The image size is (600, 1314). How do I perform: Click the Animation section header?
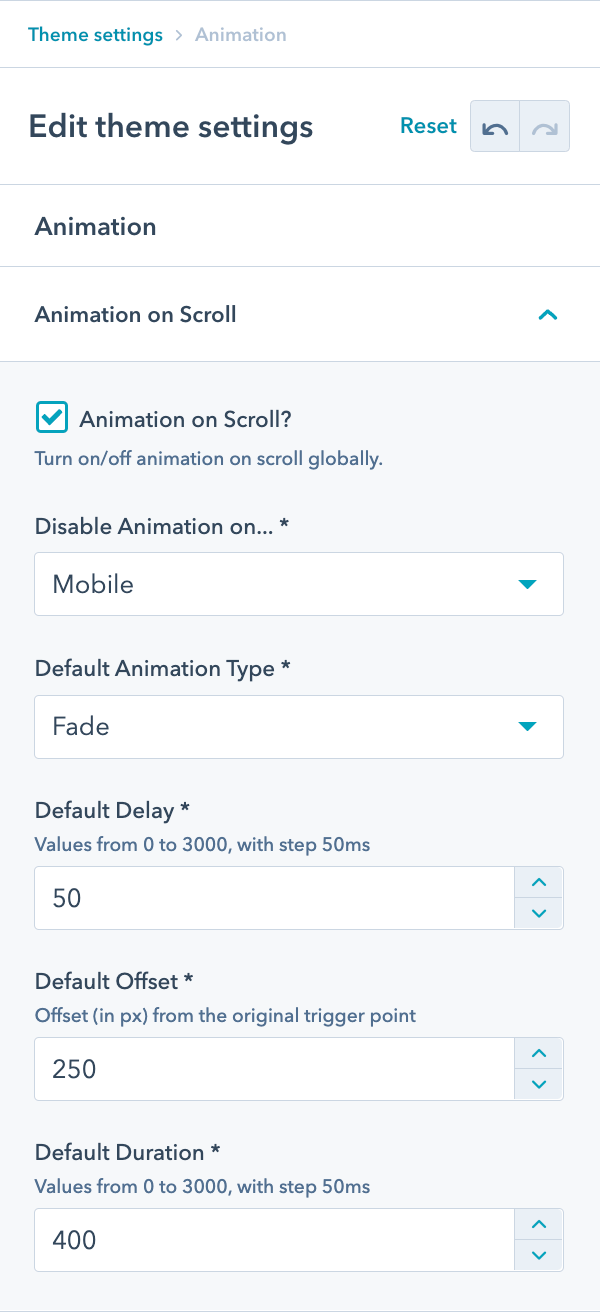point(95,227)
